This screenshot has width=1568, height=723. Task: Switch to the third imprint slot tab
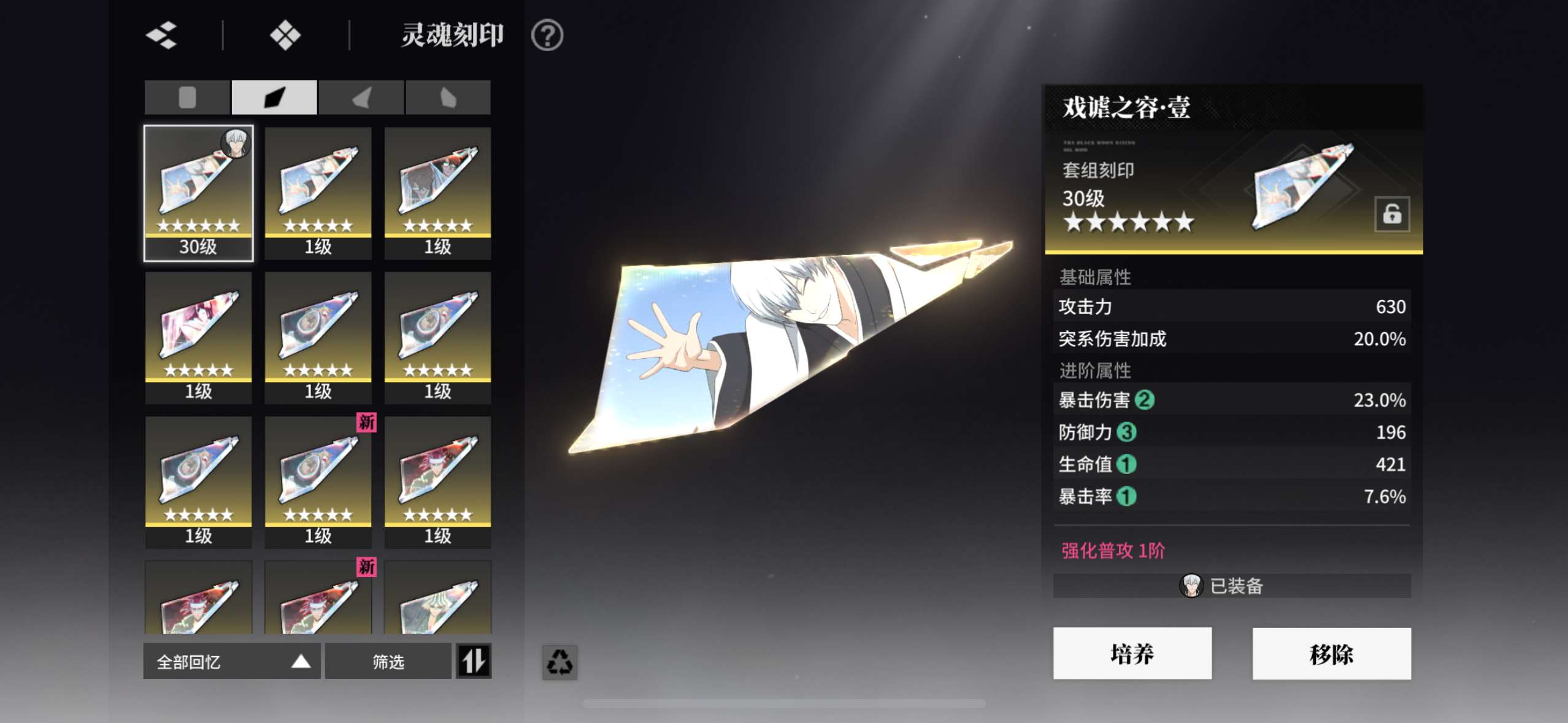tap(361, 98)
